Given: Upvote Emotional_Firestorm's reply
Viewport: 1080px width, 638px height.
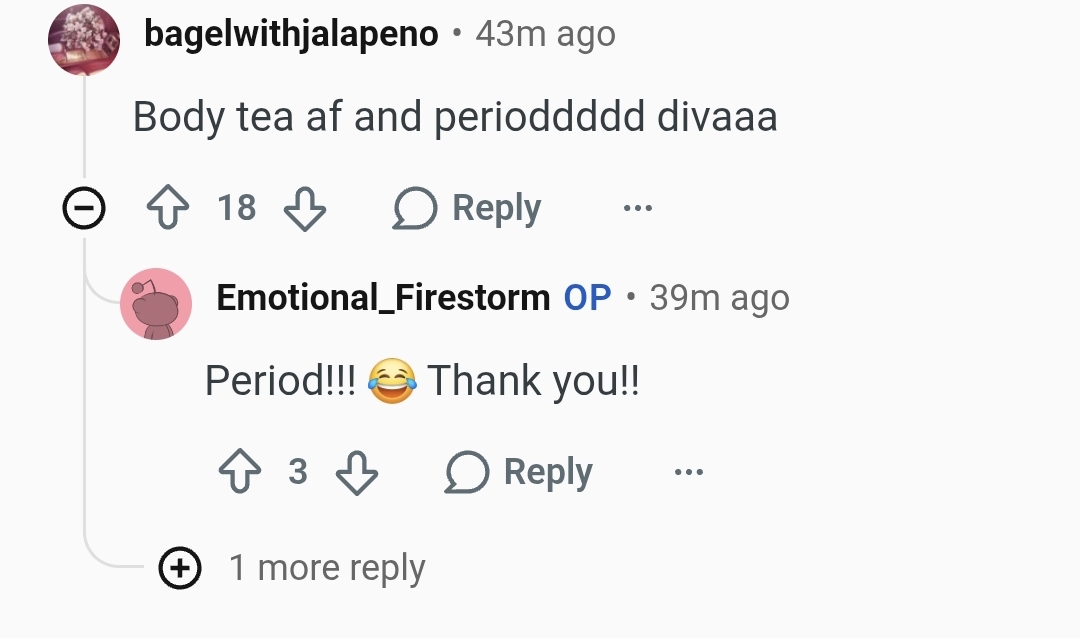Looking at the screenshot, I should (240, 471).
